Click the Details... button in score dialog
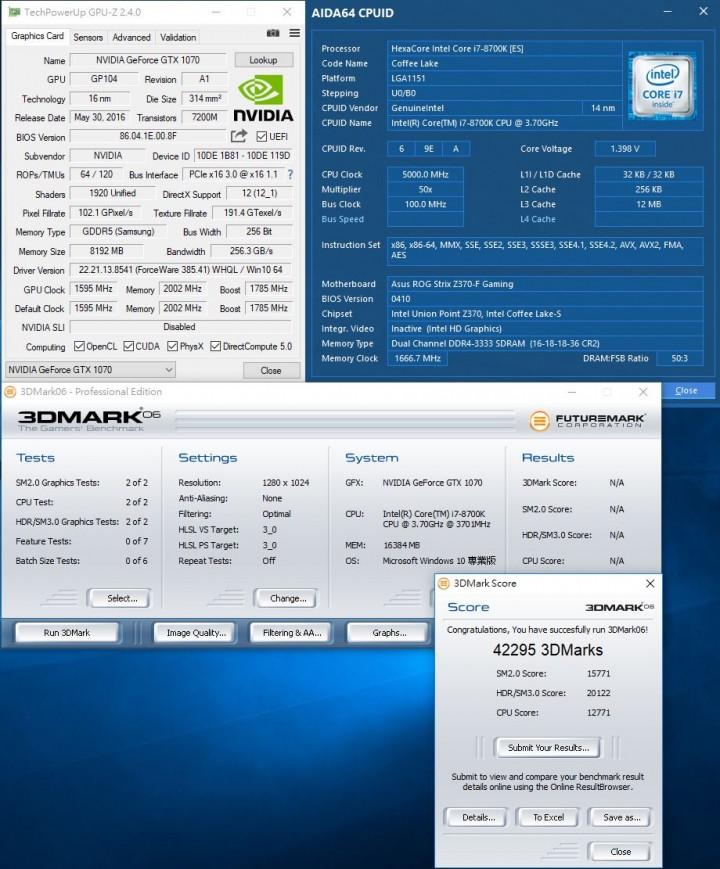The image size is (720, 869). 478,817
